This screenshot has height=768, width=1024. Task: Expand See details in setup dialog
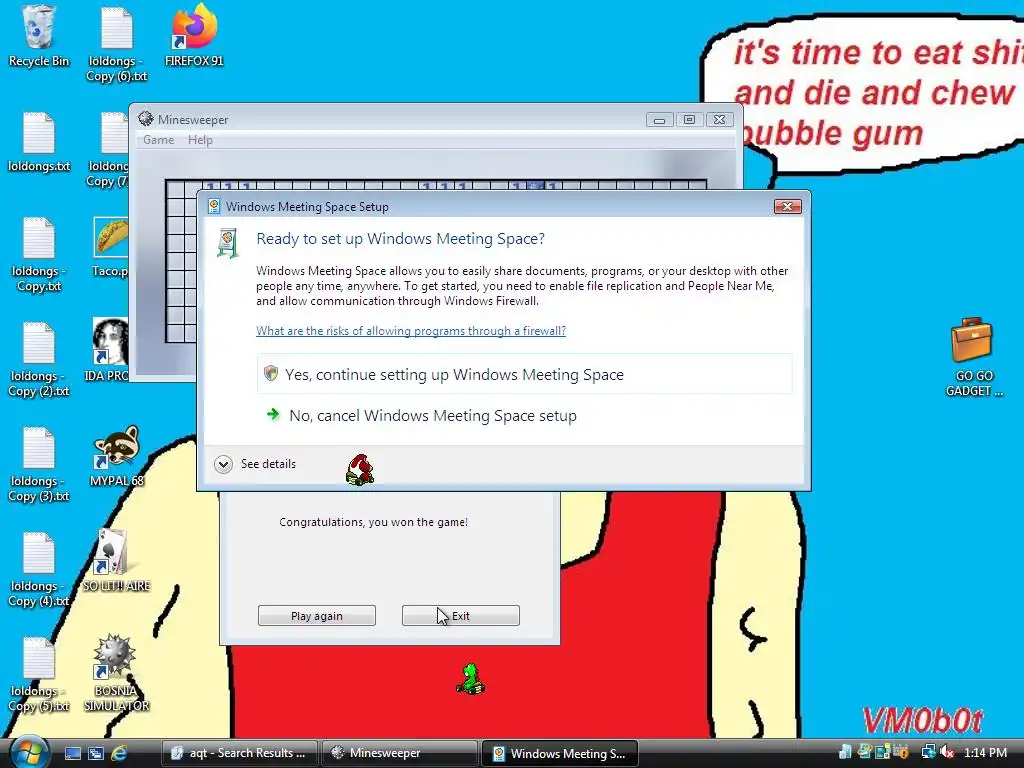coord(255,464)
